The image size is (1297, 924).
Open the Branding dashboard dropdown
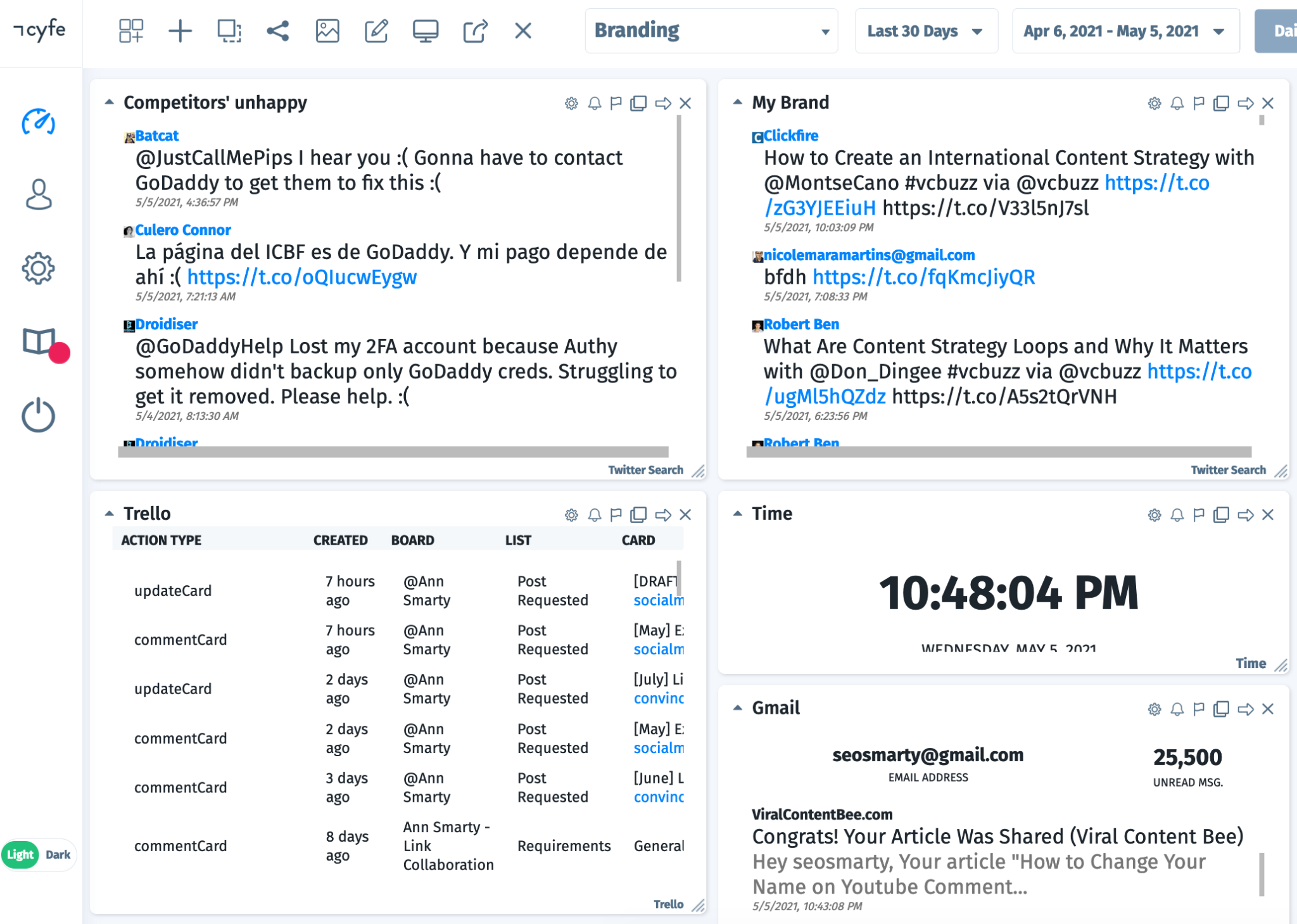pyautogui.click(x=711, y=30)
